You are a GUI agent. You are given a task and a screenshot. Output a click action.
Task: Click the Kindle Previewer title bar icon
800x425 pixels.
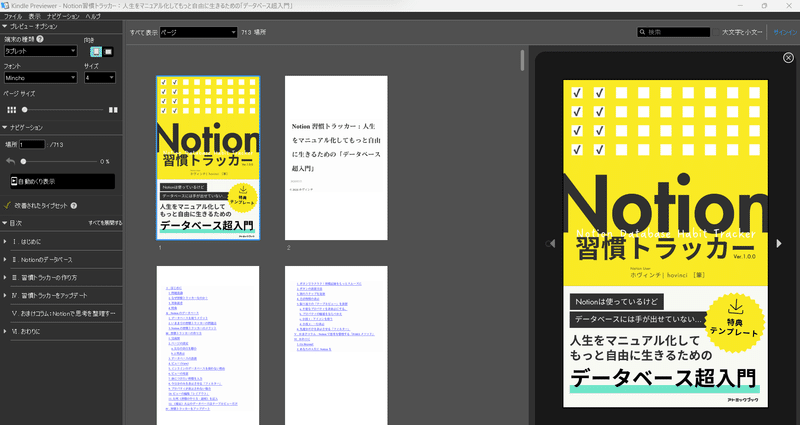[x=5, y=6]
